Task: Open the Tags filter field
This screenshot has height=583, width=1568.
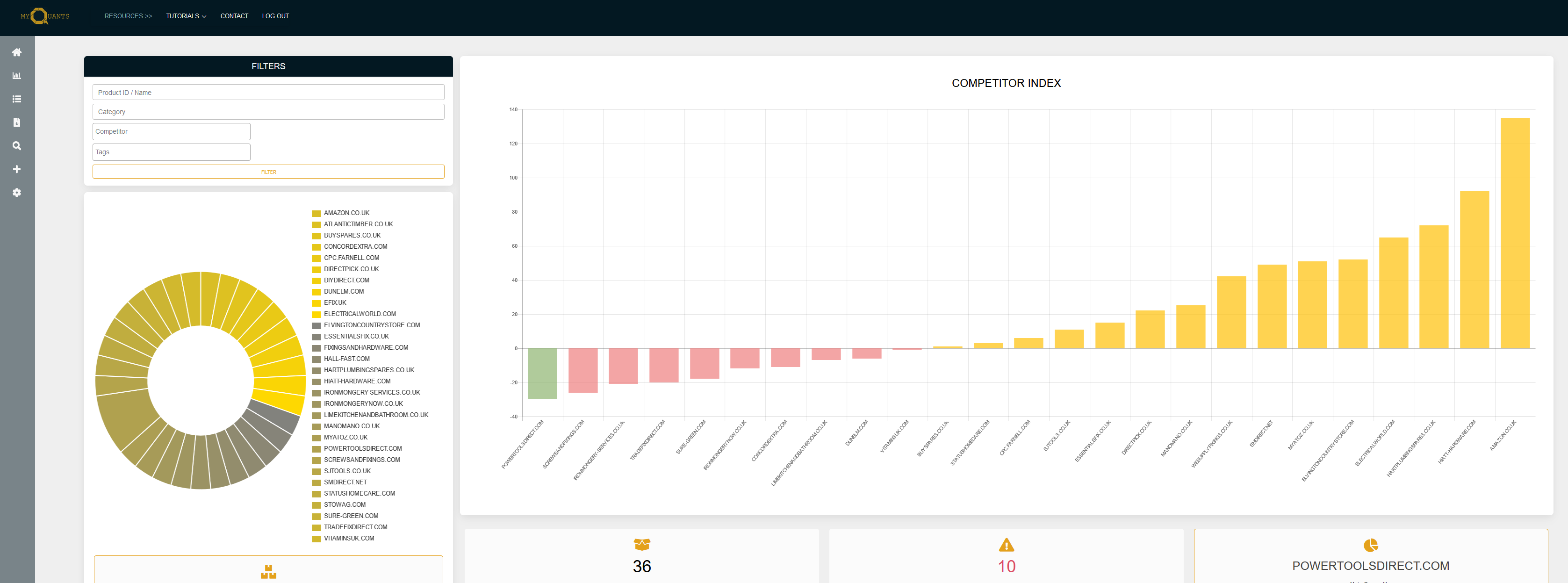Action: point(171,152)
